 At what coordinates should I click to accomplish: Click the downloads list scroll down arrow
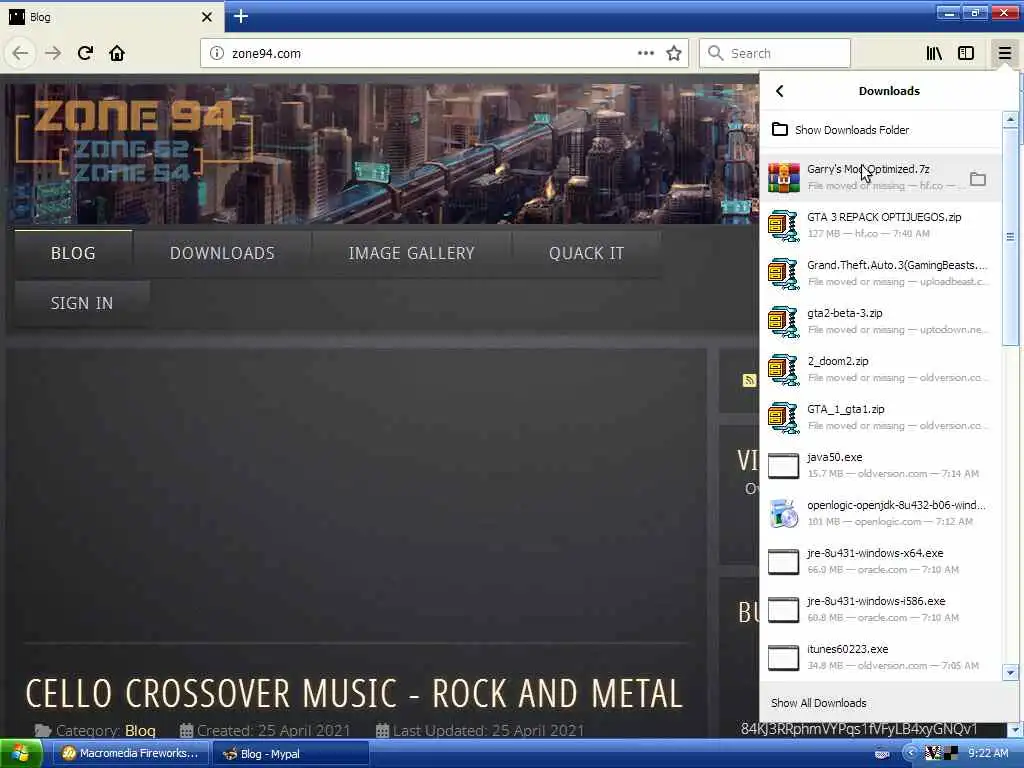(x=1010, y=672)
